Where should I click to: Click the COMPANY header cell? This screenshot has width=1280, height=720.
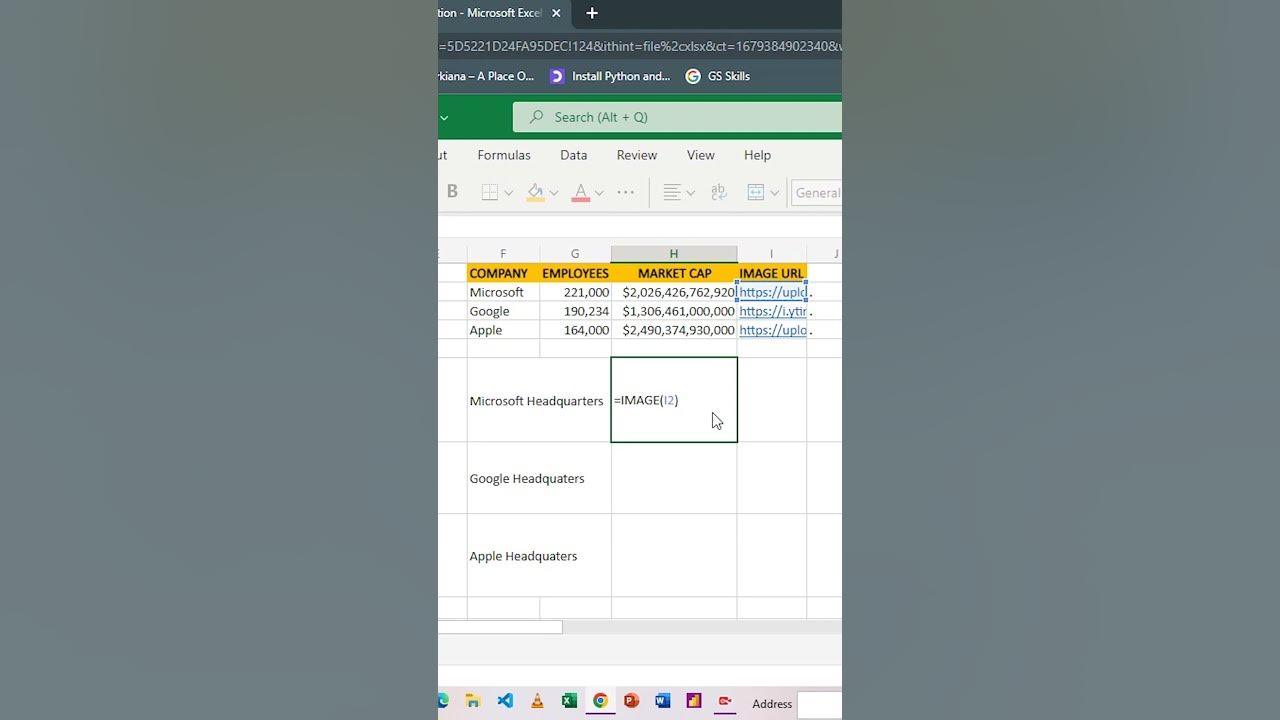click(x=503, y=273)
